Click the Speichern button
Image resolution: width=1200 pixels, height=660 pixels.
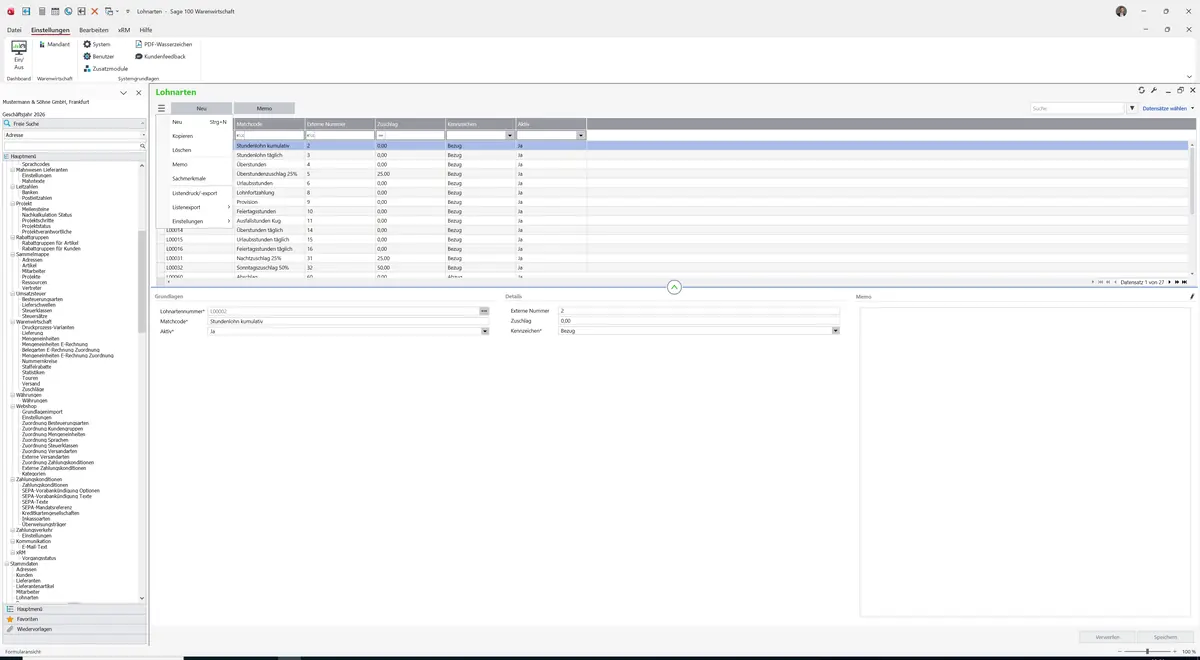click(x=1166, y=637)
